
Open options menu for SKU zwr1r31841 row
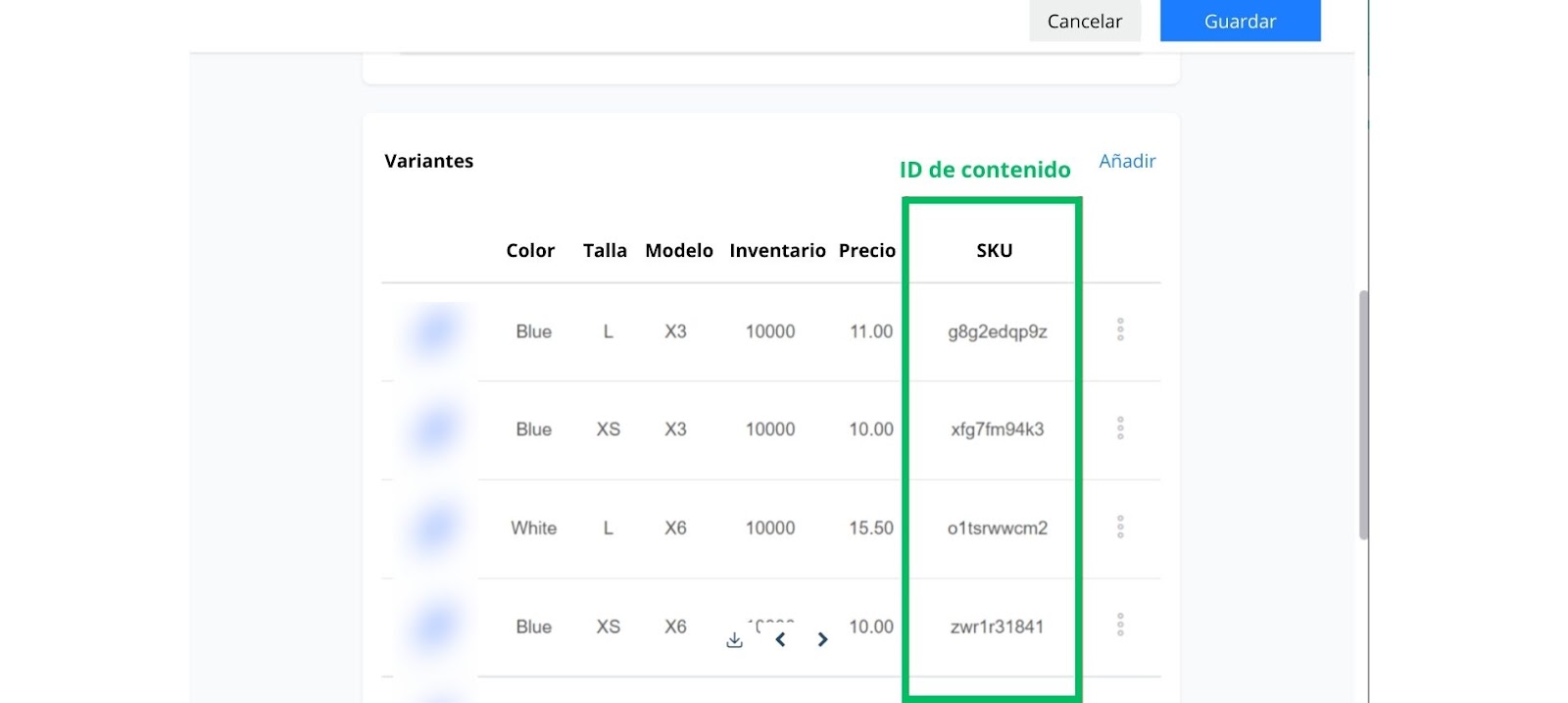1120,626
